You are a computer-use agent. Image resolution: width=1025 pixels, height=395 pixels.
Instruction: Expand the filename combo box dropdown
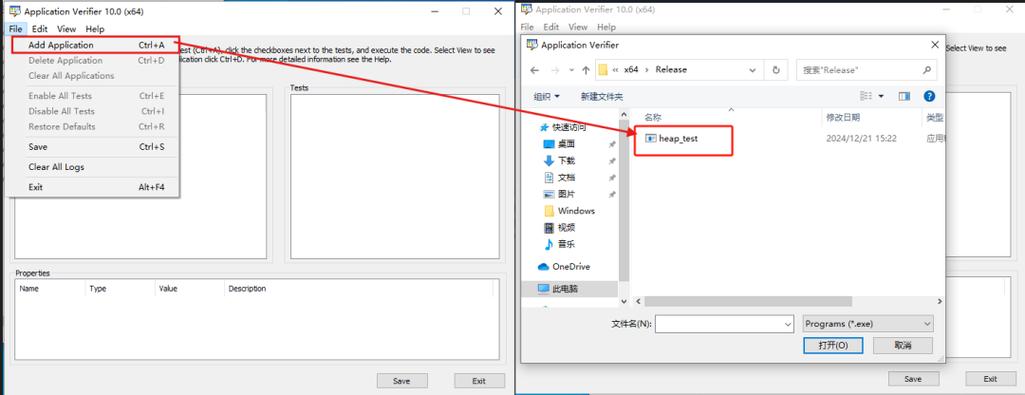click(788, 324)
